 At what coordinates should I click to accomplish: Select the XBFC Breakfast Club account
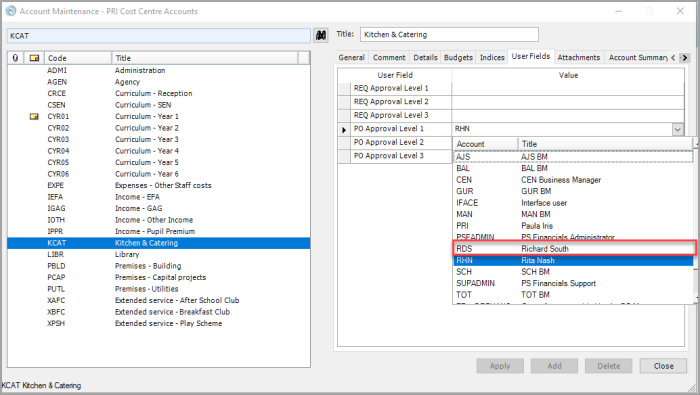tap(158, 312)
